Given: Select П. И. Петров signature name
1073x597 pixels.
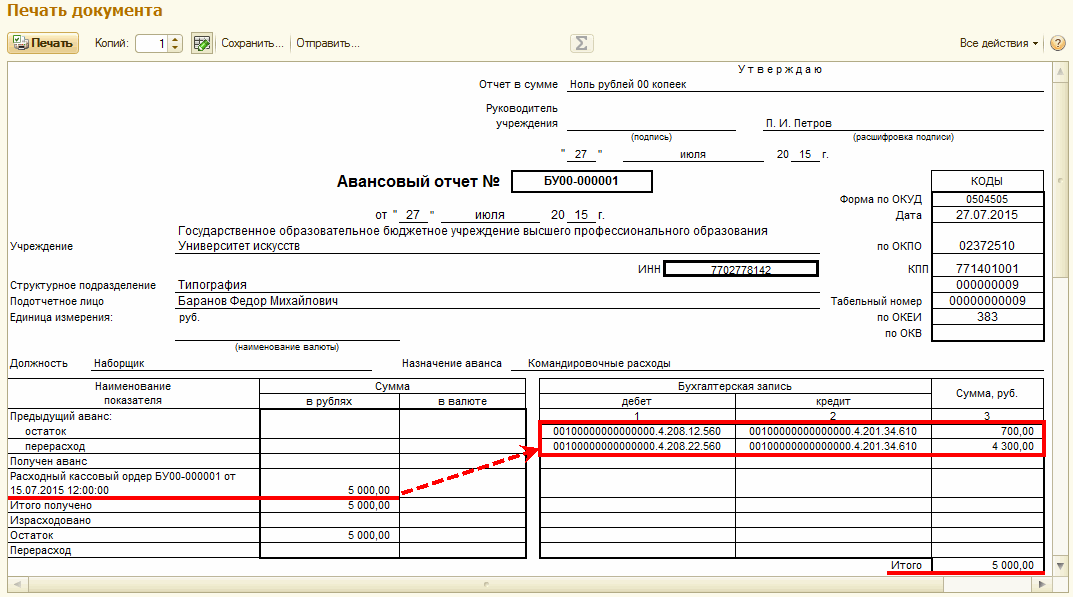Looking at the screenshot, I should click(799, 123).
